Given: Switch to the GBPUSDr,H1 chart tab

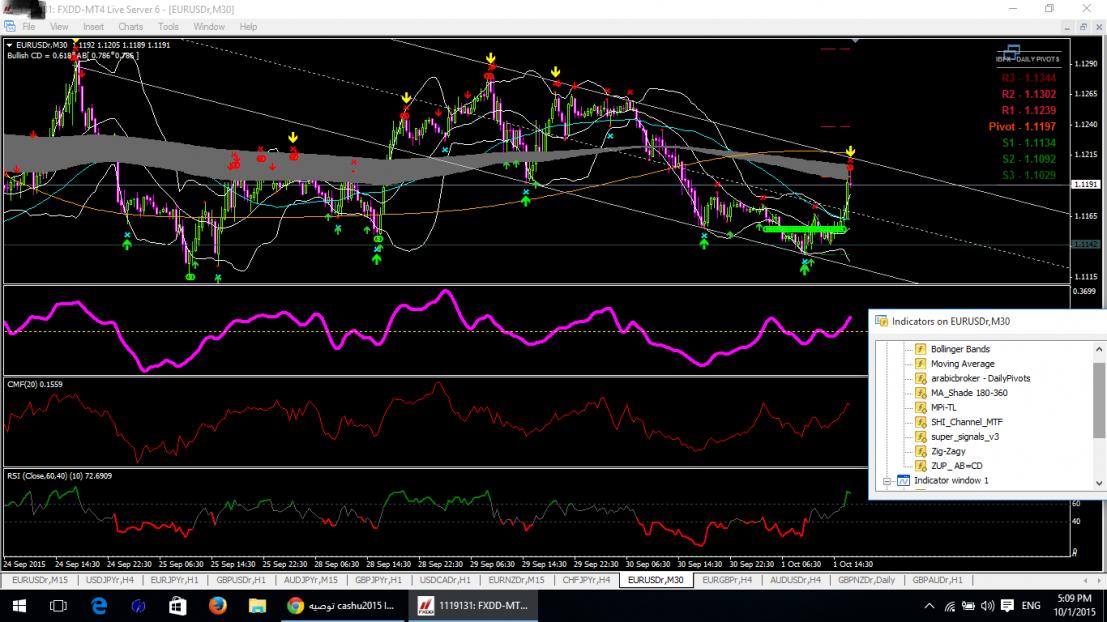Looking at the screenshot, I should 245,580.
